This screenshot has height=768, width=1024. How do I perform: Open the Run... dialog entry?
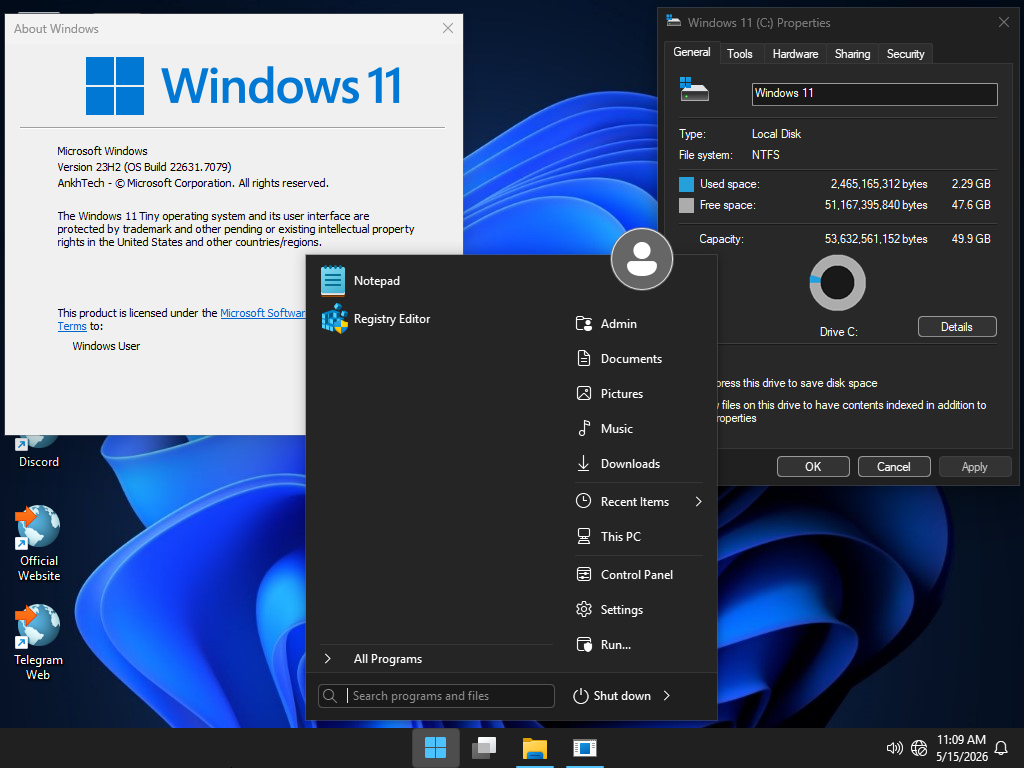coord(603,645)
